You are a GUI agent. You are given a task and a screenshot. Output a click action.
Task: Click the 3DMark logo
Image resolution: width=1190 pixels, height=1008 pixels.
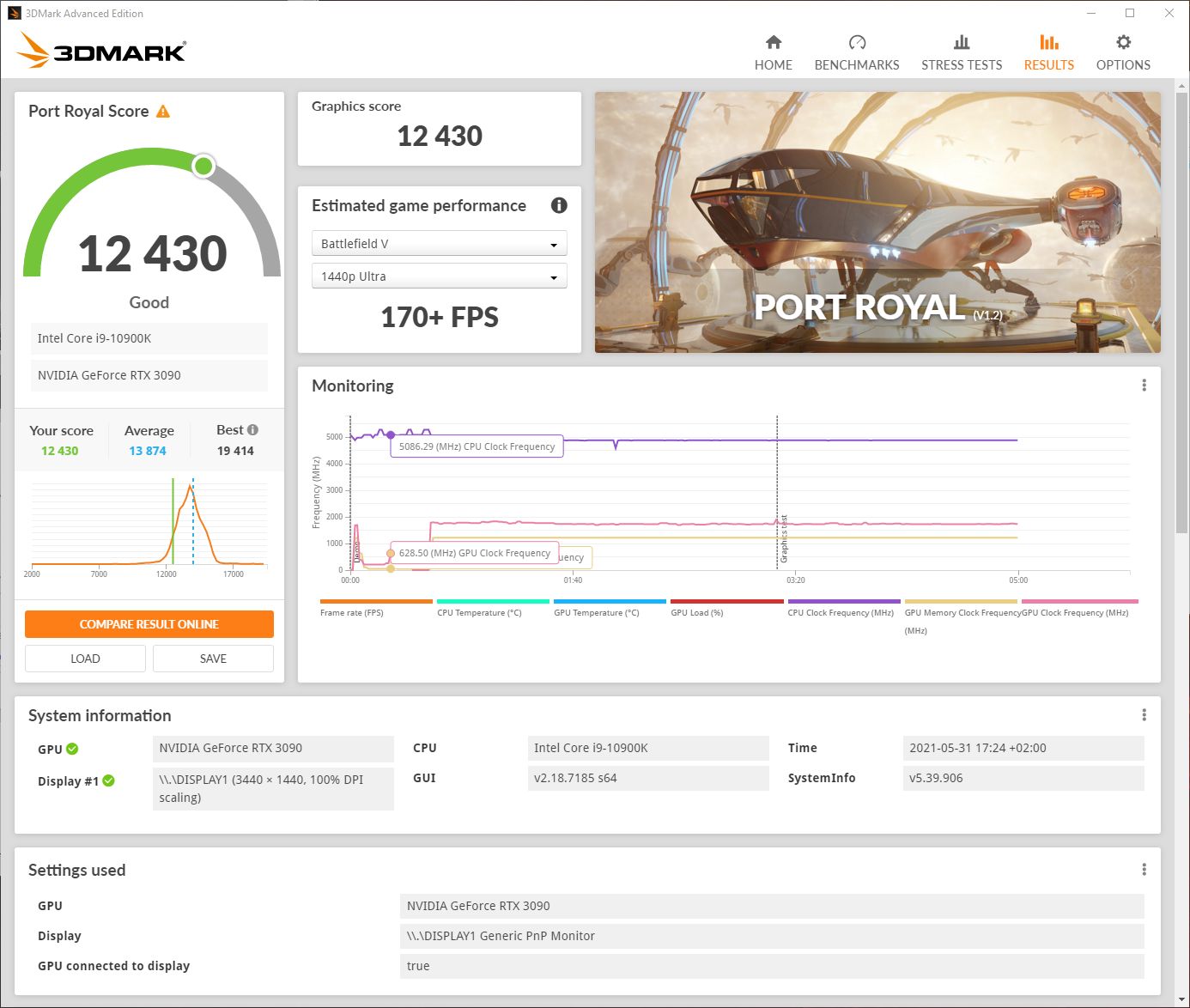(101, 51)
